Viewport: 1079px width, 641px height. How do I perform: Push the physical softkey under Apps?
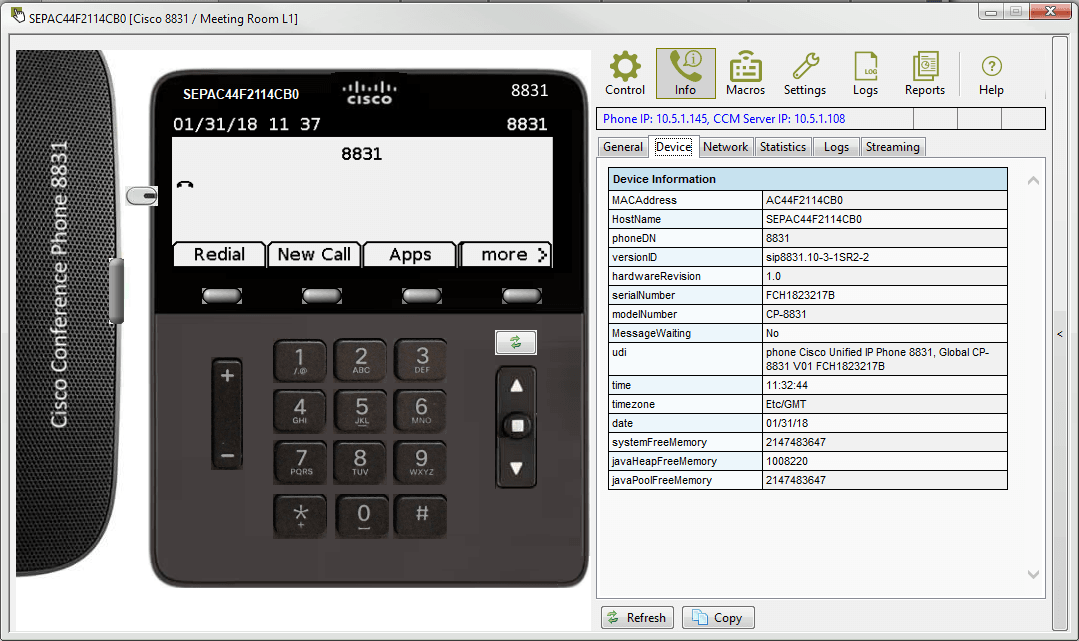point(422,296)
